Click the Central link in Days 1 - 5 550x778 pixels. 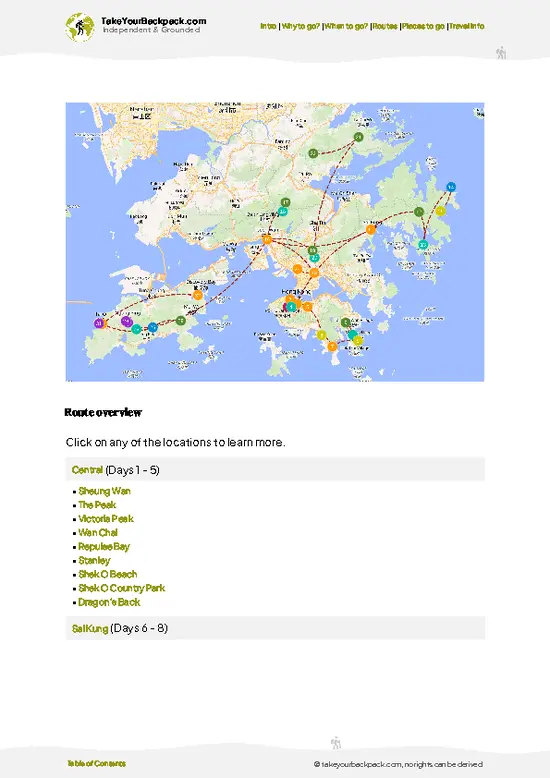[x=87, y=470]
